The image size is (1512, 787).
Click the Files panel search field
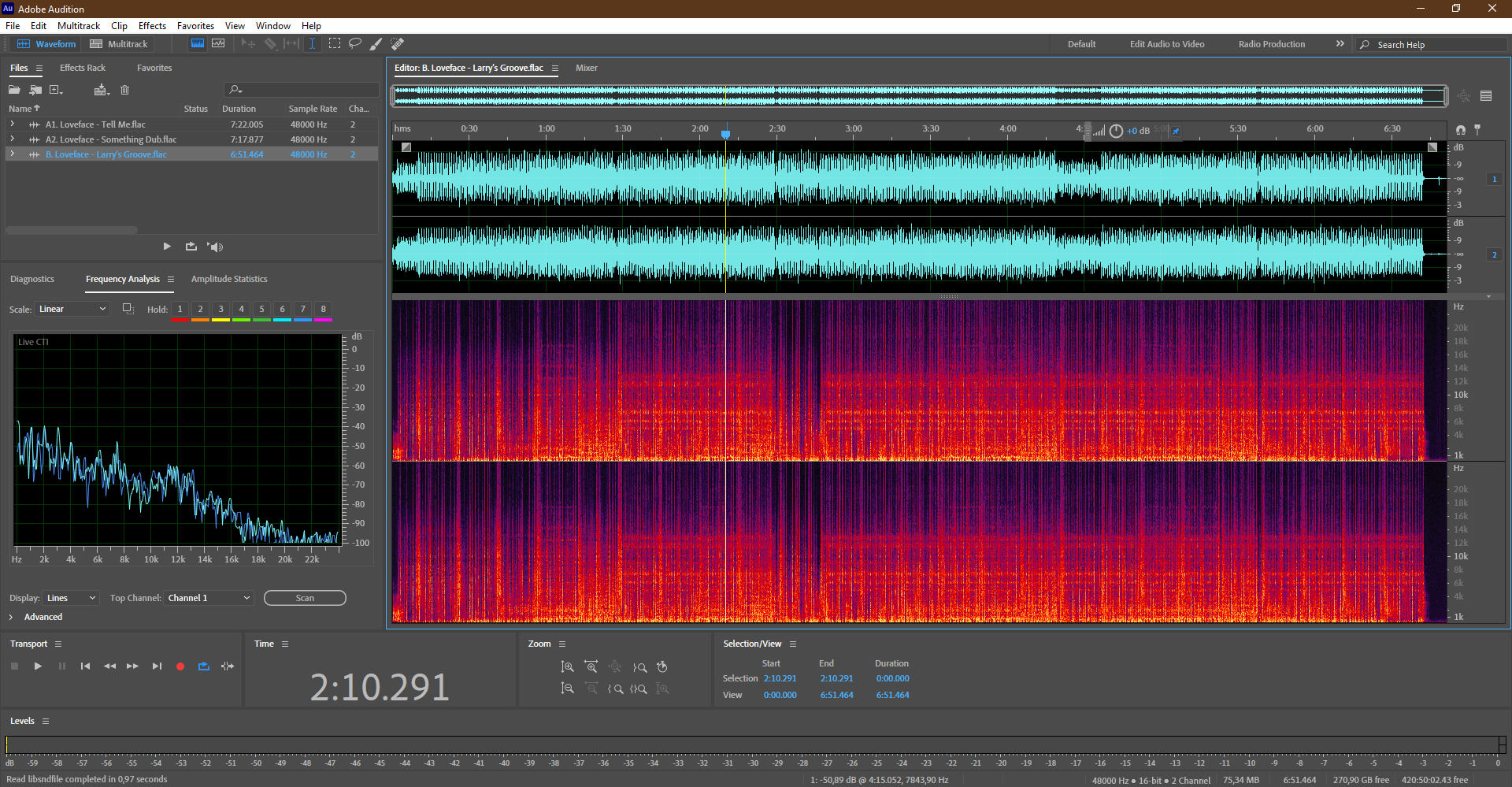[302, 90]
